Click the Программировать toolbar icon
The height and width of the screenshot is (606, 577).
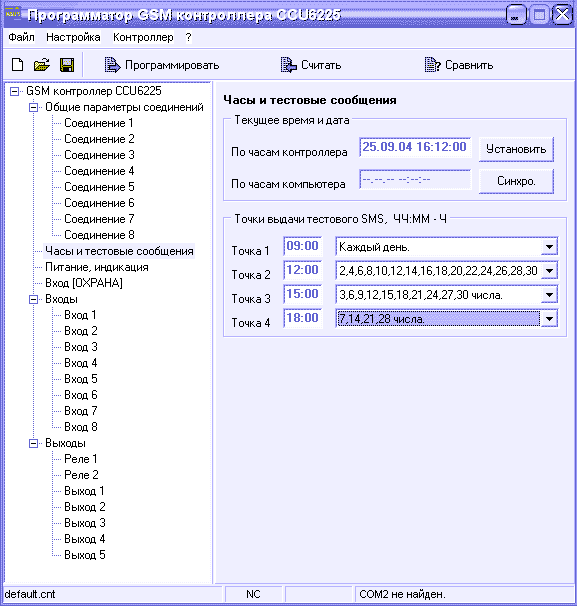tap(112, 65)
